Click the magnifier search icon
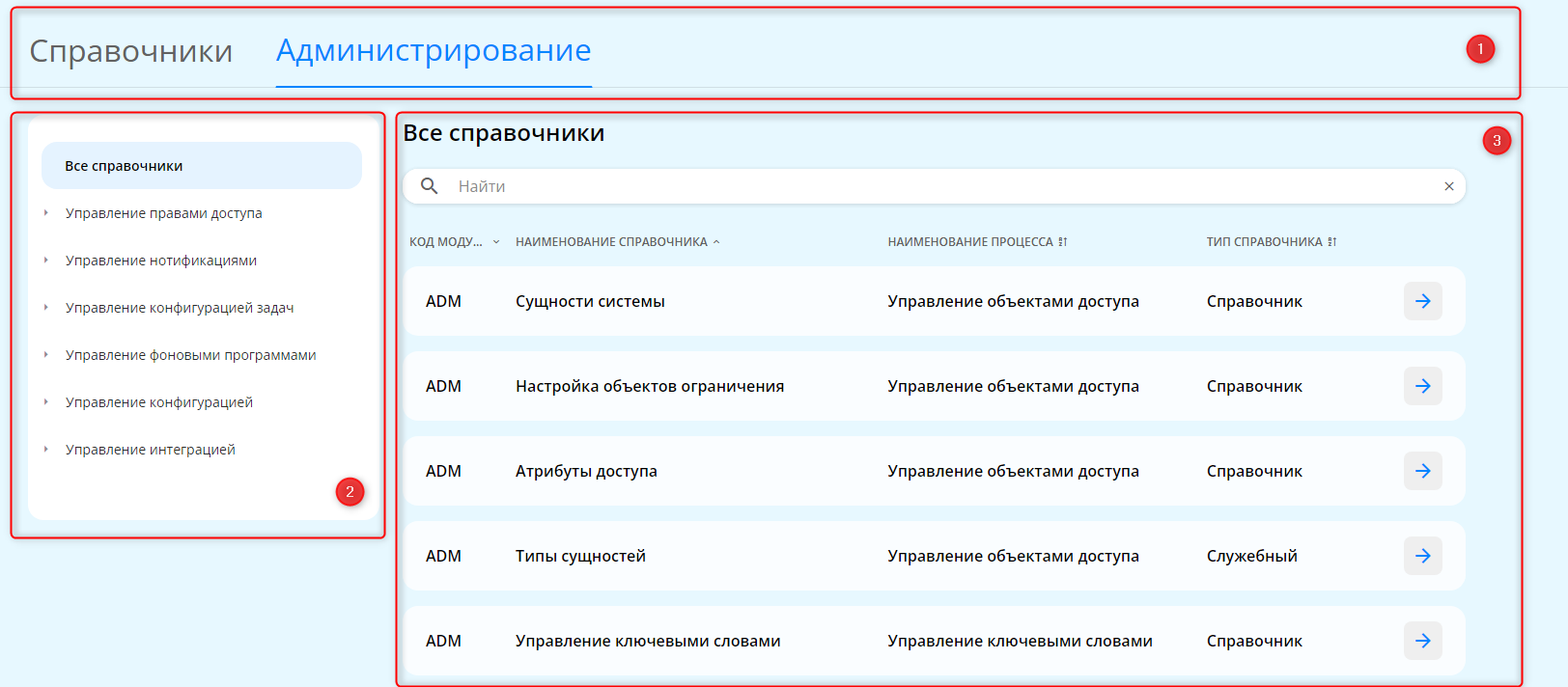This screenshot has width=1568, height=687. coord(430,186)
